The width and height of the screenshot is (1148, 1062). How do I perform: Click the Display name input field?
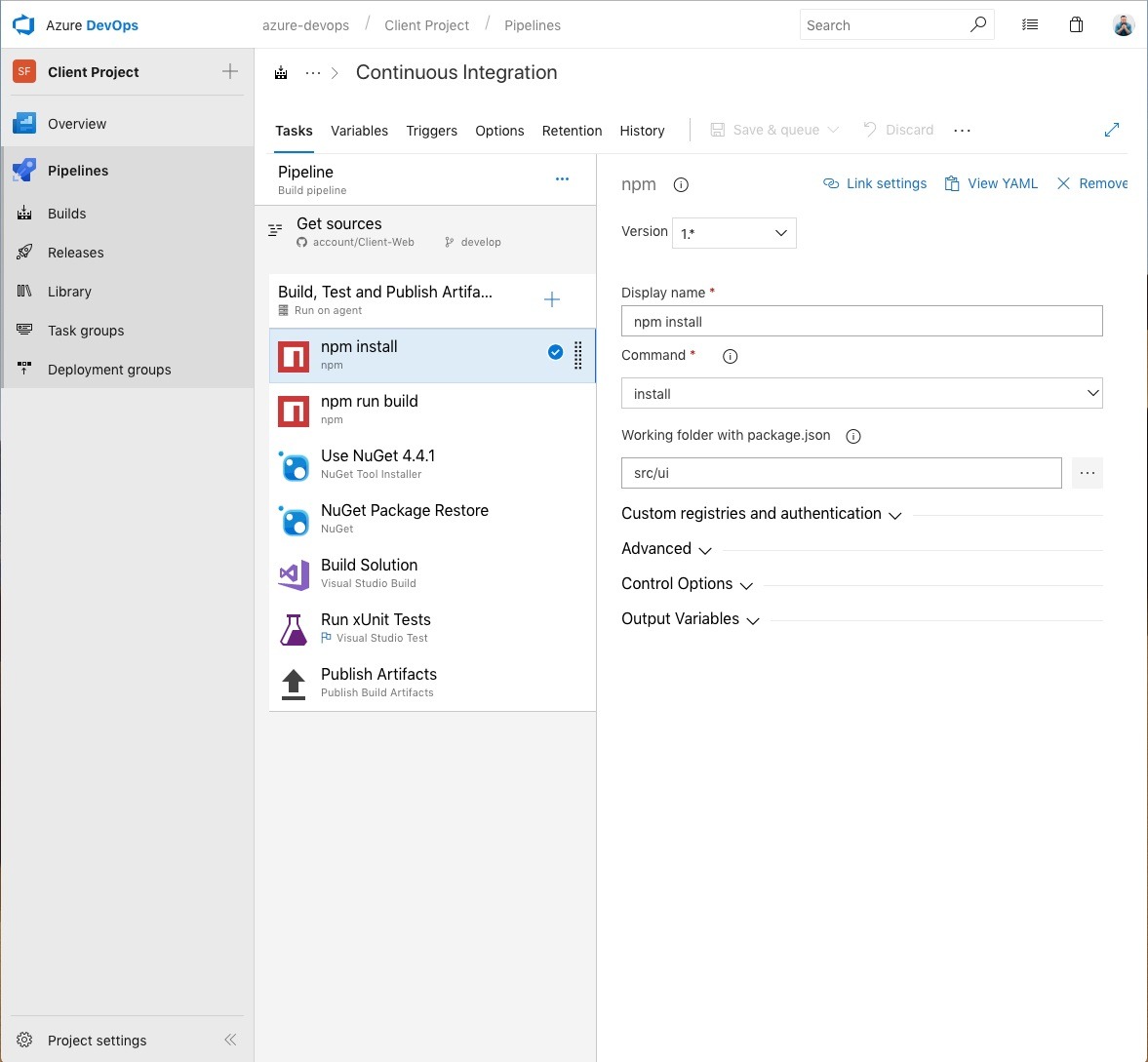(x=862, y=321)
